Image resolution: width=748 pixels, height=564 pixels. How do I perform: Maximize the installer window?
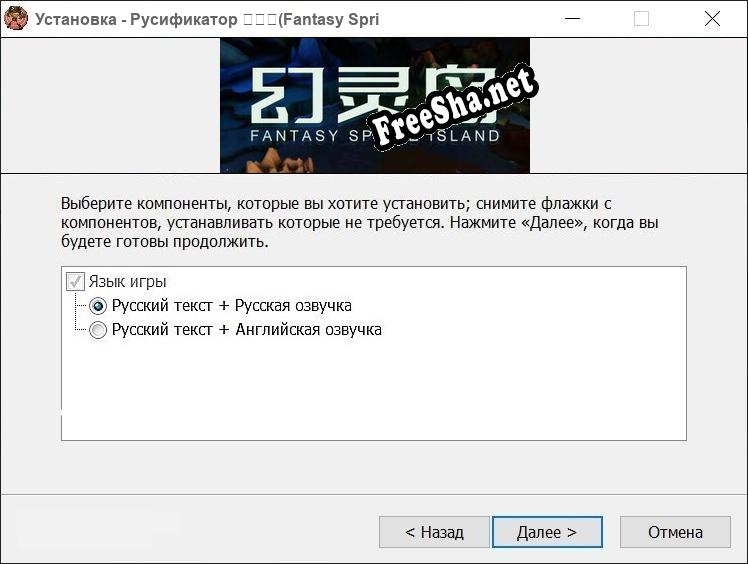click(641, 19)
